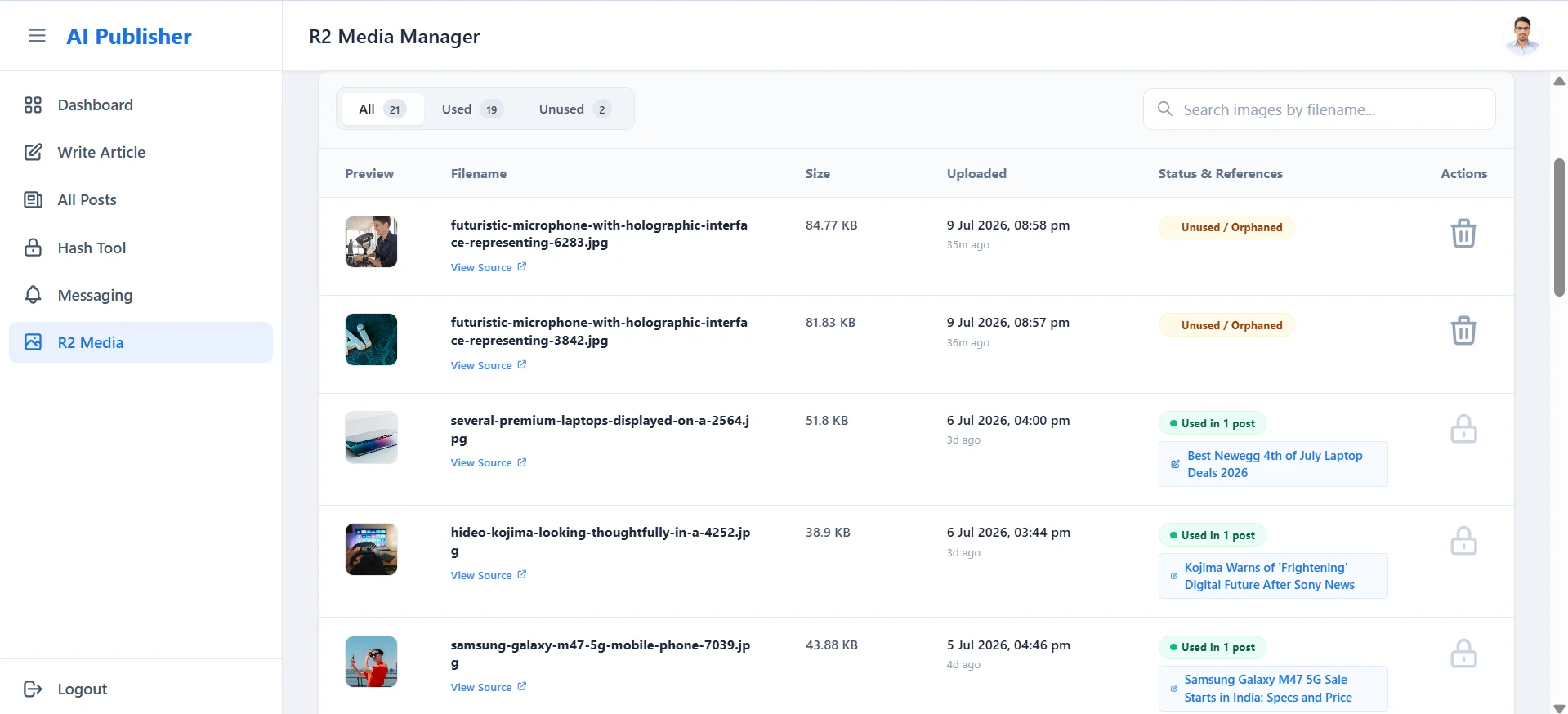Click the samsung-galaxy preview thumbnail
Screen dimensions: 1568x714
[x=371, y=662]
